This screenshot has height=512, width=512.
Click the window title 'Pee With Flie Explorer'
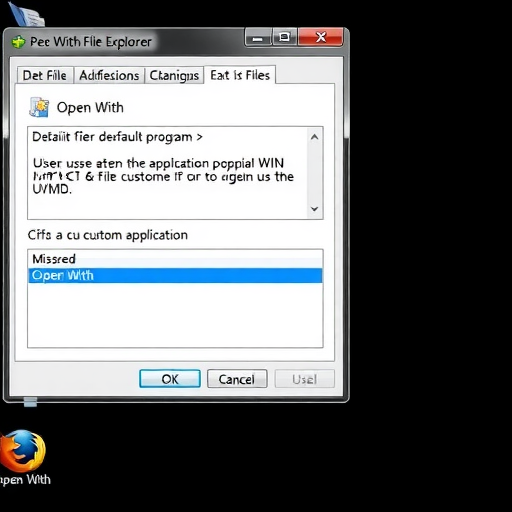coord(91,42)
